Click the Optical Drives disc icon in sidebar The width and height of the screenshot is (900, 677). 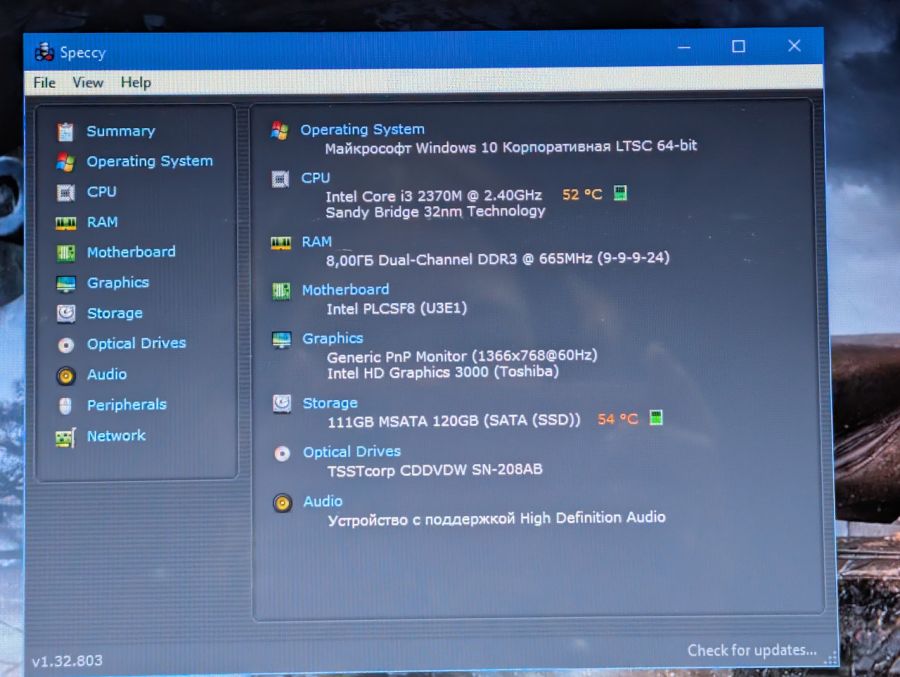[65, 345]
